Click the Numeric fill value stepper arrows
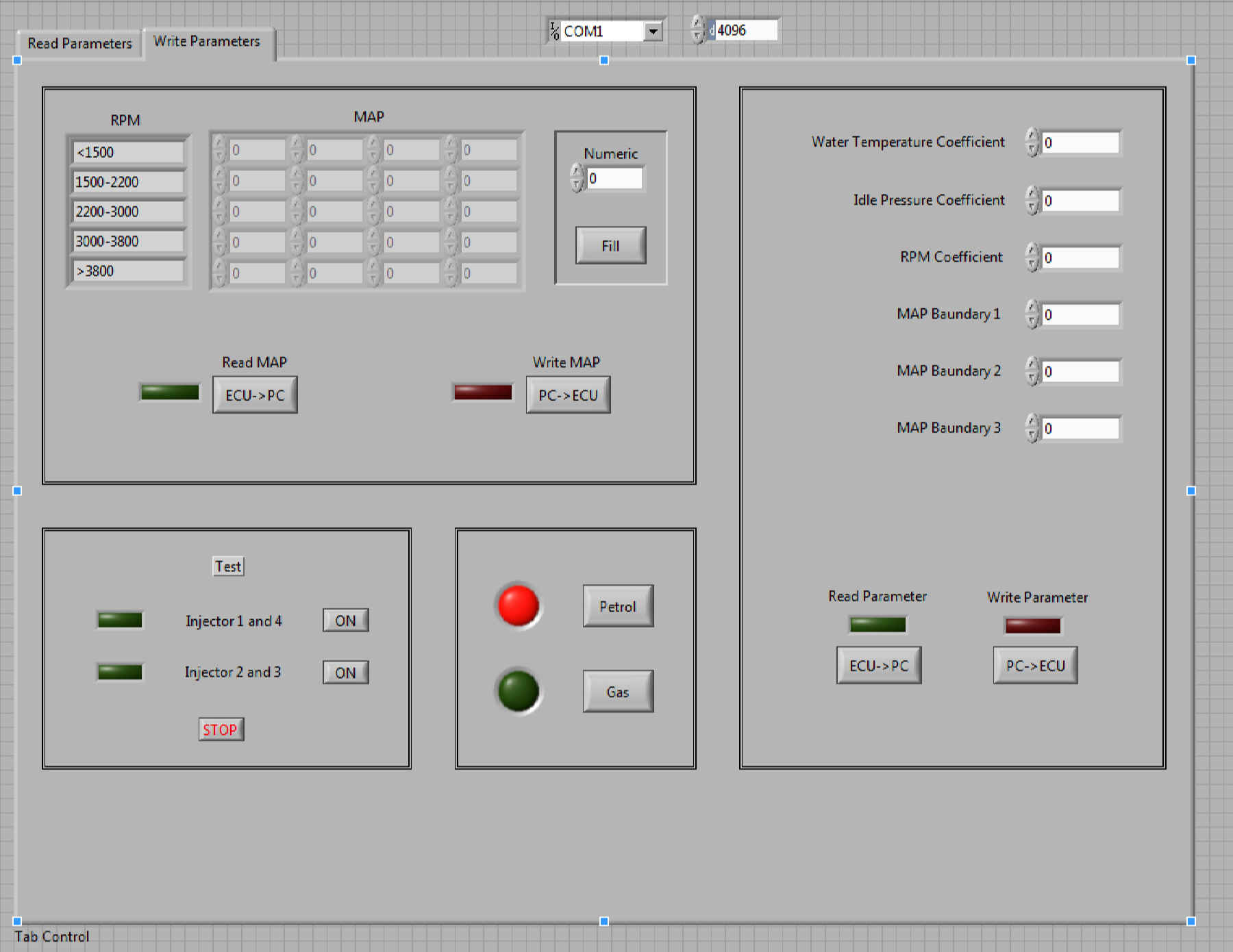Viewport: 1233px width, 952px height. pos(577,179)
